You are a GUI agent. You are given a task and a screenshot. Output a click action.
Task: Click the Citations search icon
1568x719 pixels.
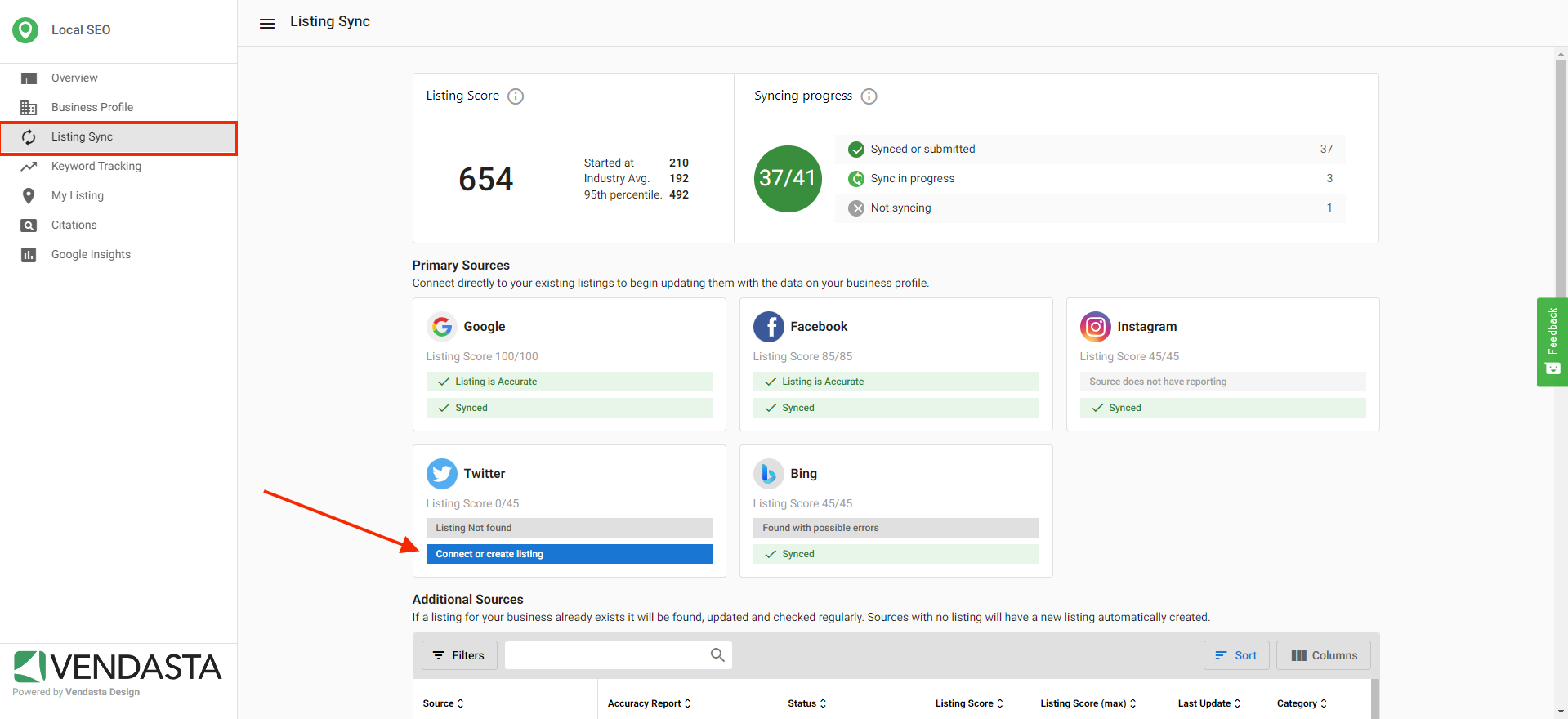click(29, 226)
